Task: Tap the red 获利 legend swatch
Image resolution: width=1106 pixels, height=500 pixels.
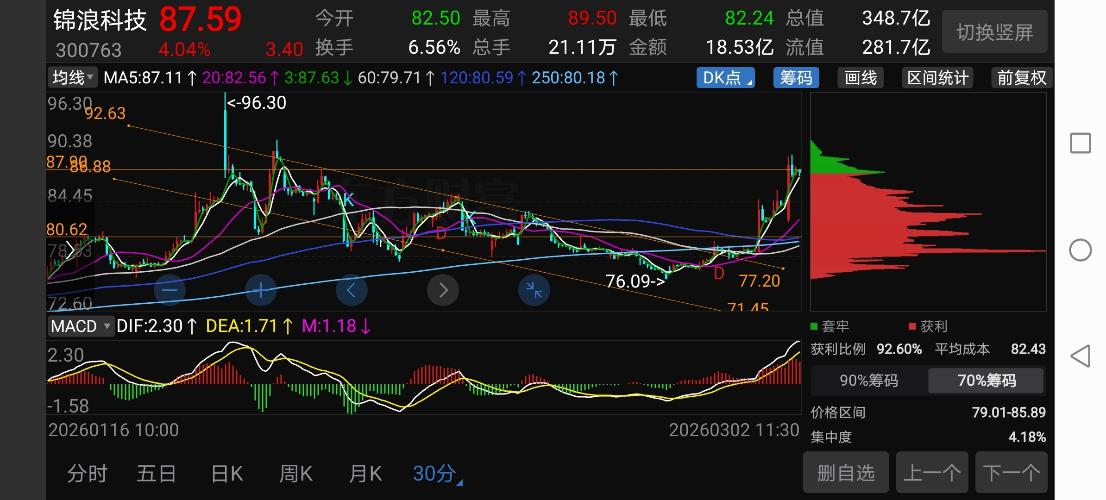Action: (x=912, y=327)
